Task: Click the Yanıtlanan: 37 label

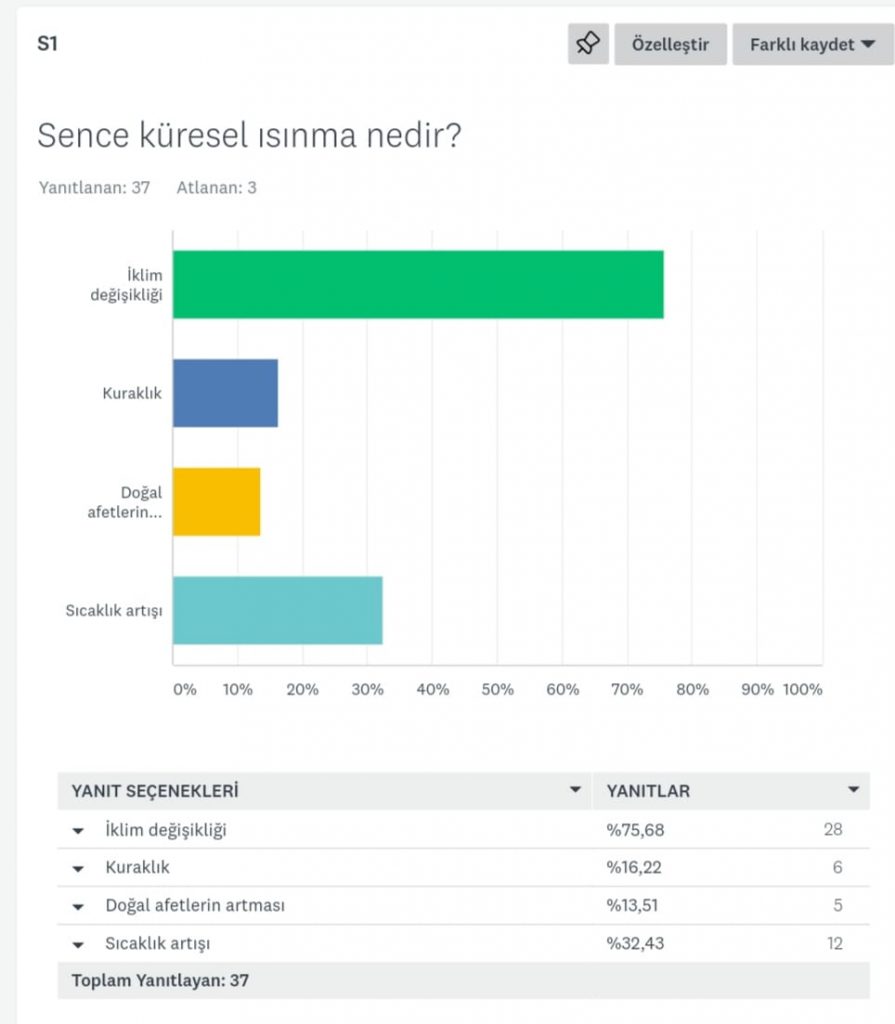Action: [96, 186]
